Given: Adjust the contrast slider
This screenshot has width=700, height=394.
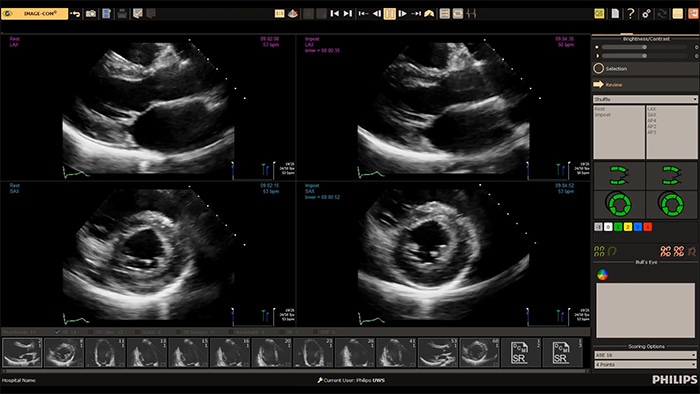Looking at the screenshot, I should click(644, 56).
